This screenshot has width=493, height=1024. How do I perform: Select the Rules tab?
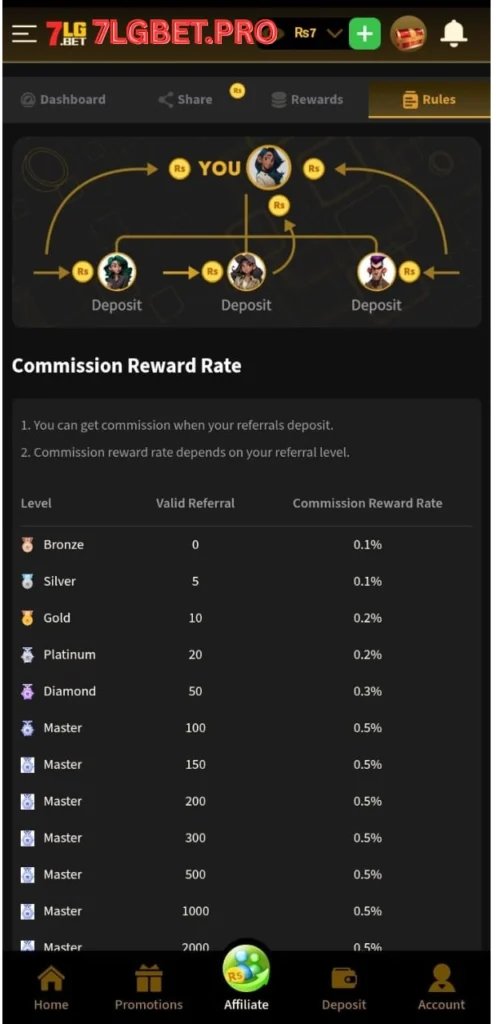click(x=429, y=99)
